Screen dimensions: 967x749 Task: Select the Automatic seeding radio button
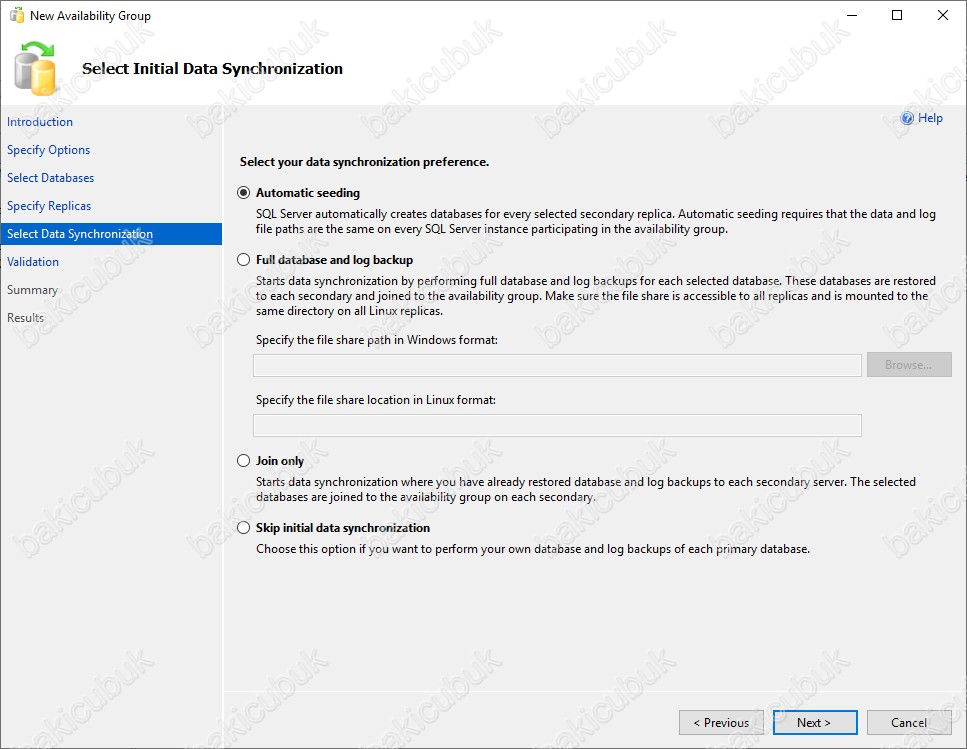(x=244, y=193)
